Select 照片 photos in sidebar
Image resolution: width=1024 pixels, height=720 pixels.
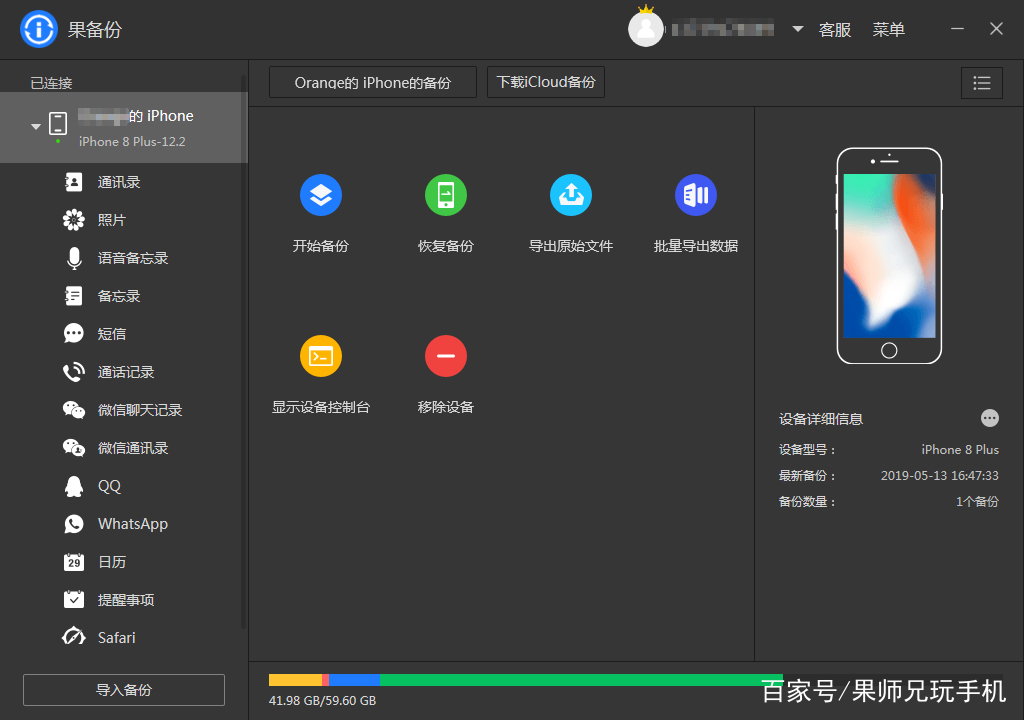tap(123, 220)
